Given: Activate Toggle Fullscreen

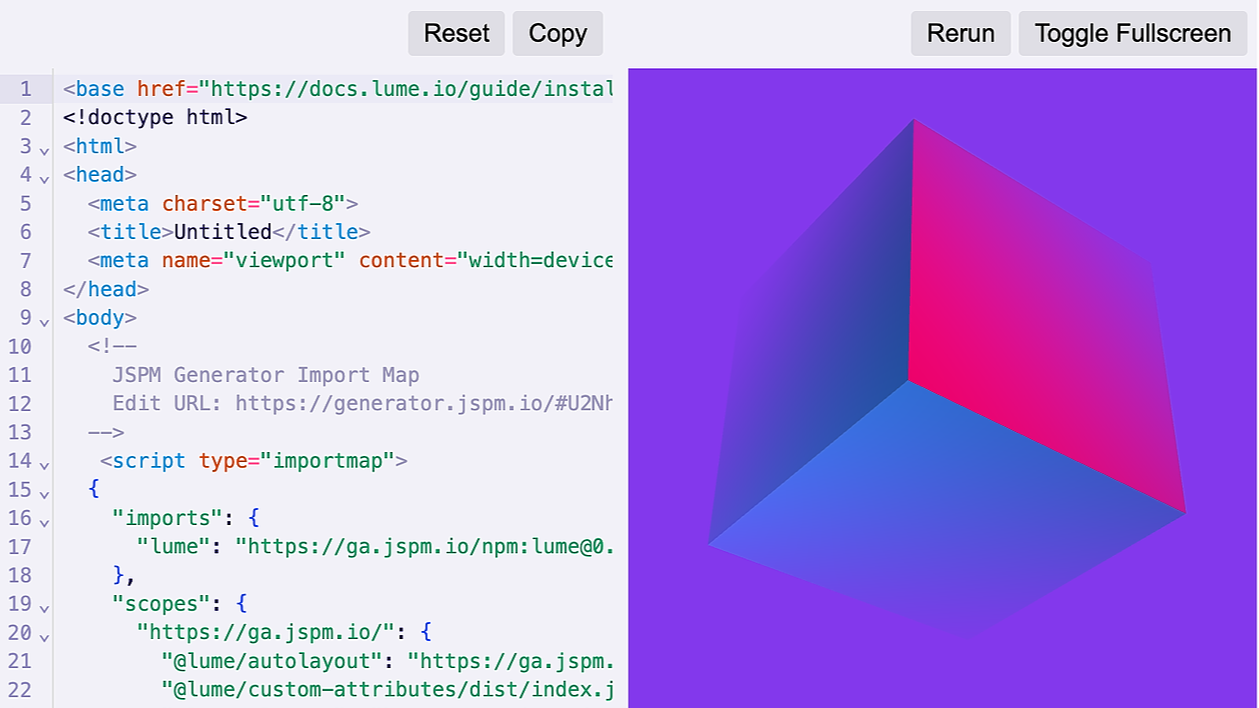Looking at the screenshot, I should pyautogui.click(x=1132, y=33).
